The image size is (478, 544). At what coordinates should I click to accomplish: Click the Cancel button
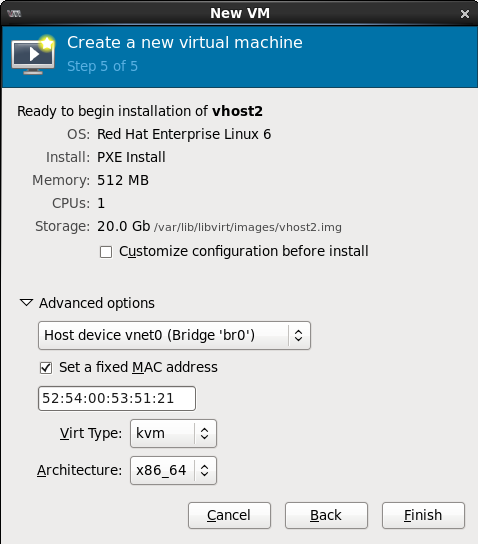coord(229,515)
